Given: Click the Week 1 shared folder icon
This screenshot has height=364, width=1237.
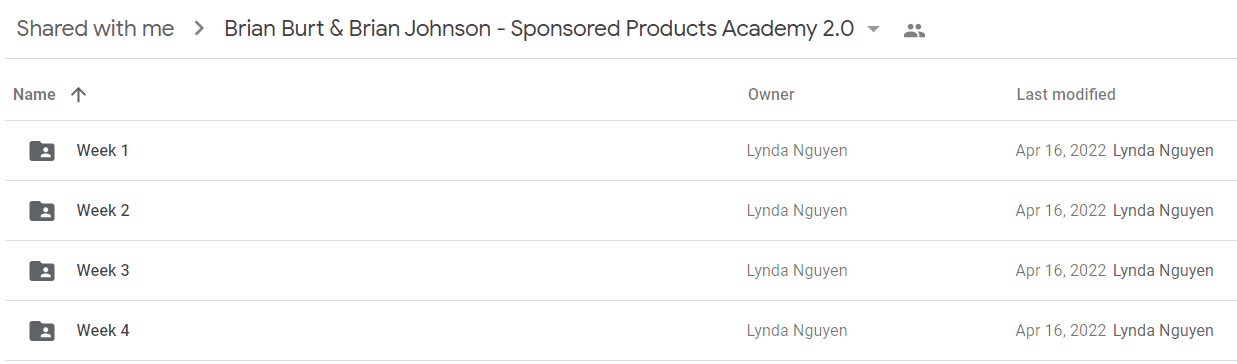Looking at the screenshot, I should tap(42, 151).
